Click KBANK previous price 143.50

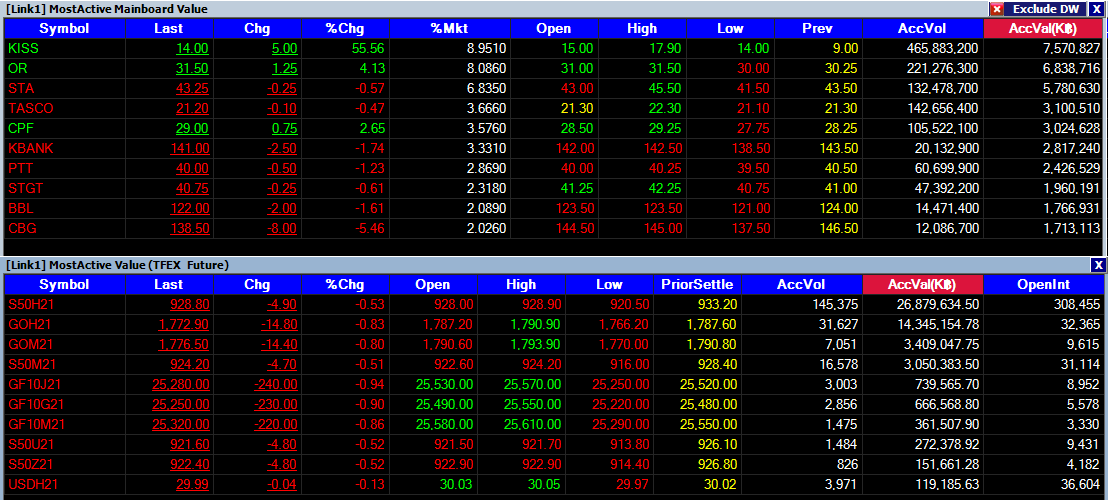[839, 149]
